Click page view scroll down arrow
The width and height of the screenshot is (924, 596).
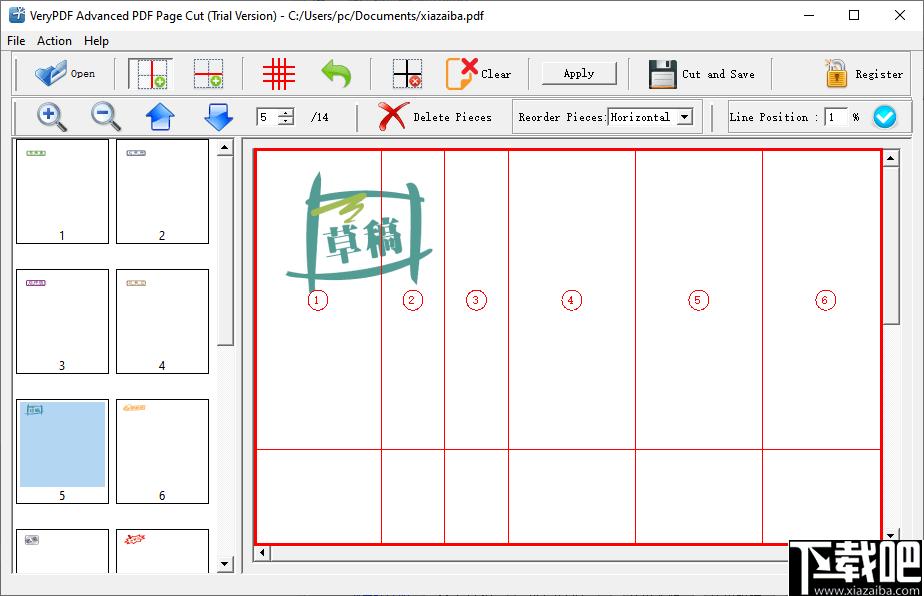click(890, 535)
